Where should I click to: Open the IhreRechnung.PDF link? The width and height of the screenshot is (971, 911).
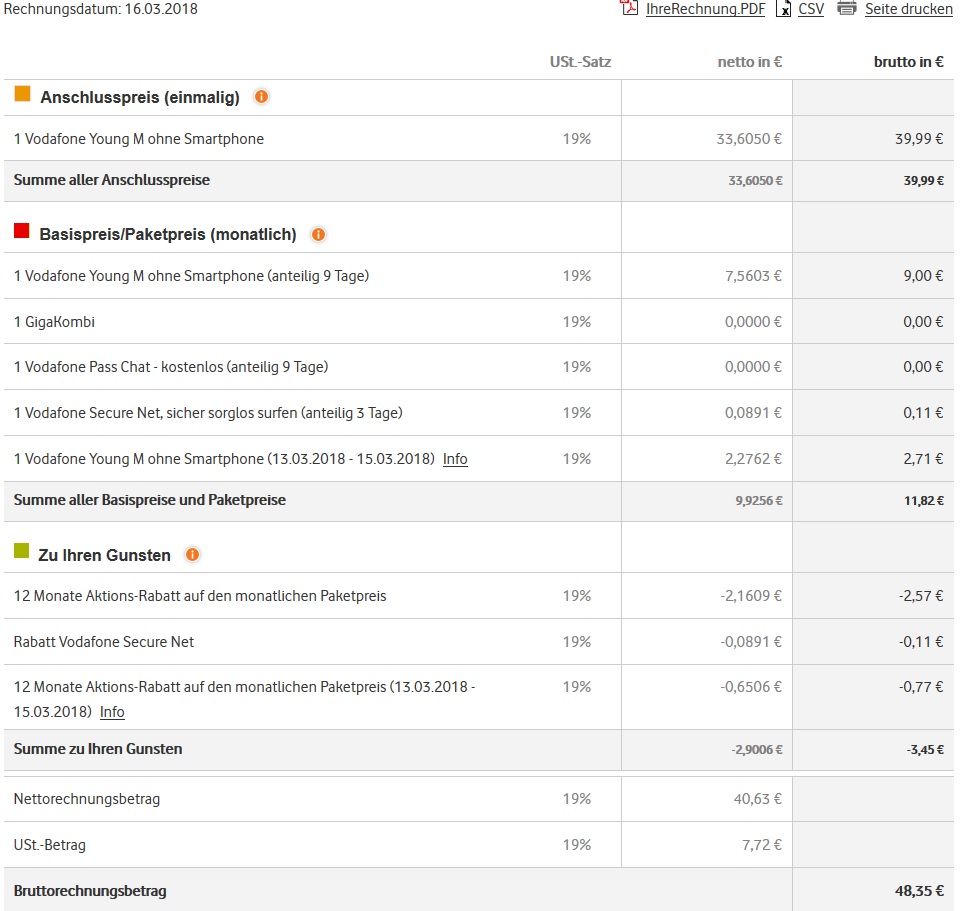click(x=705, y=9)
